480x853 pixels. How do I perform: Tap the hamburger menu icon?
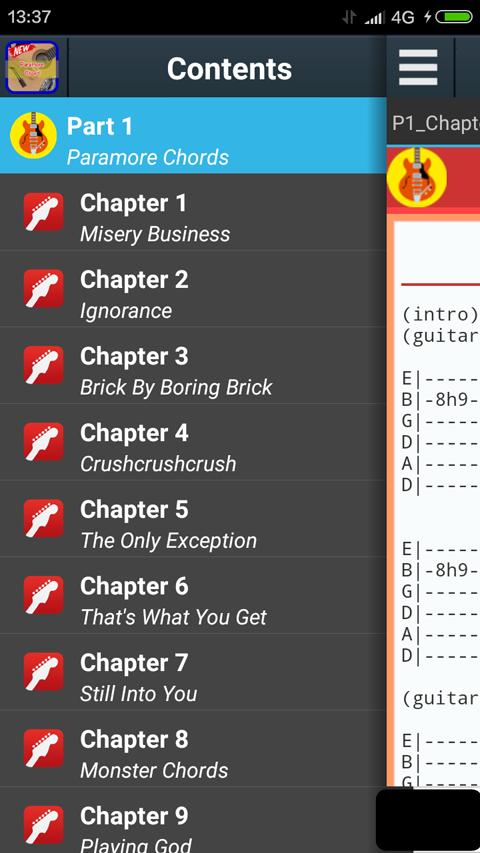tap(418, 67)
